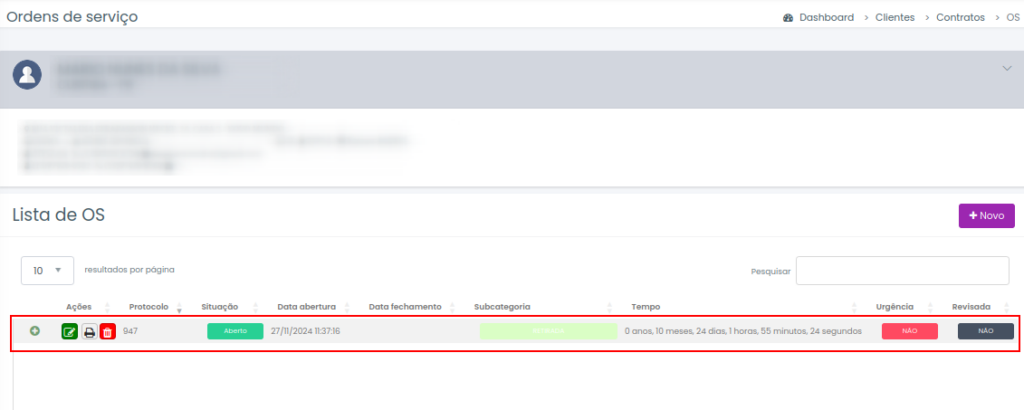Click the light green Subcategoria badge
Viewport: 1024px width, 410px height.
(548, 331)
